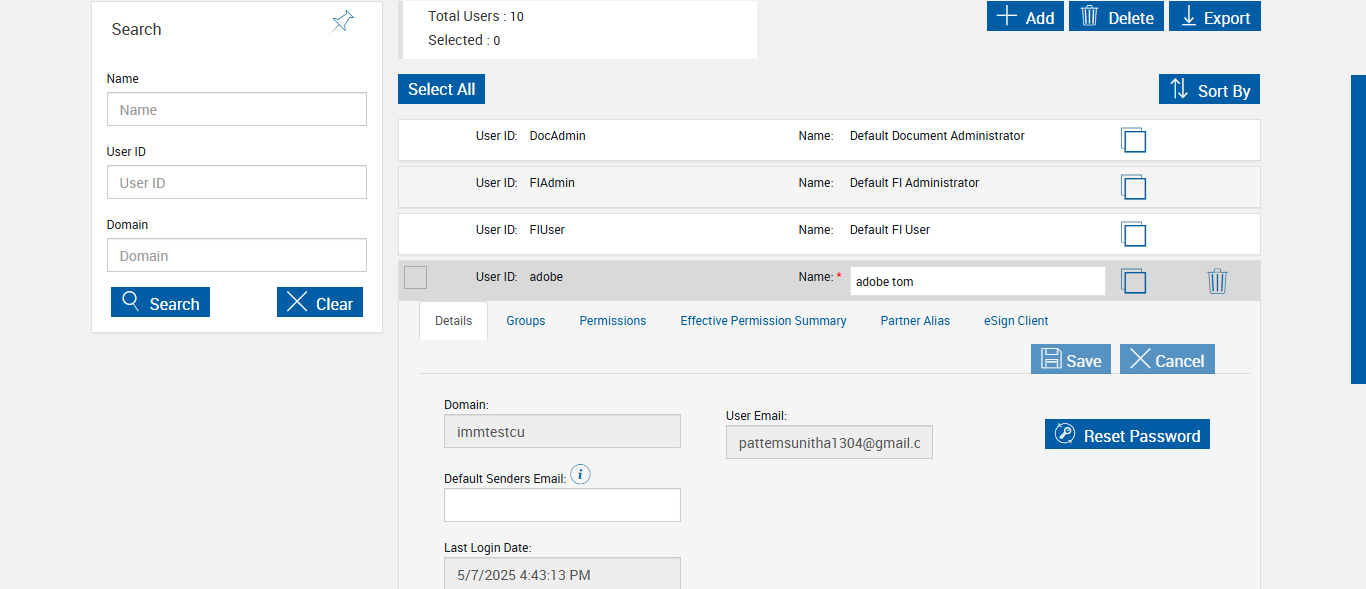
Task: Click the copy icon for FIAdmin user
Action: pyautogui.click(x=1133, y=187)
